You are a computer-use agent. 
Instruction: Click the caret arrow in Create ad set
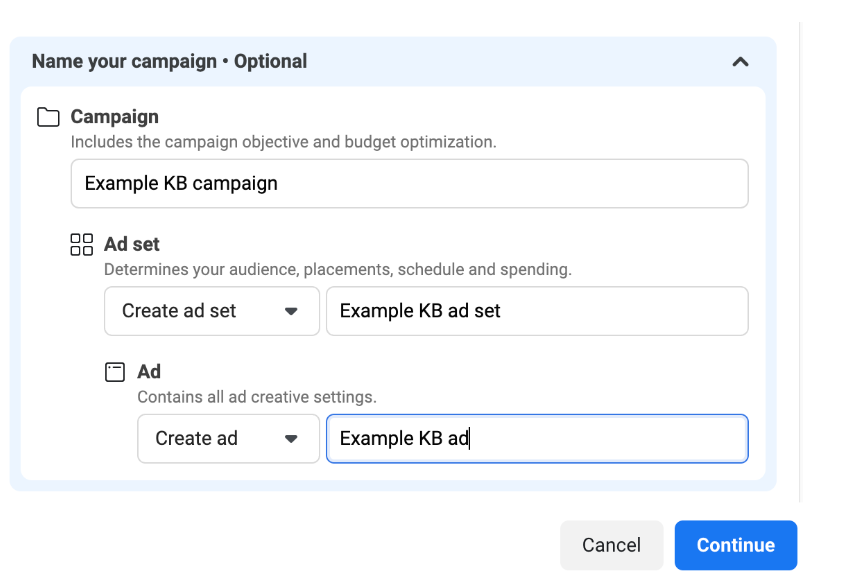click(x=291, y=311)
